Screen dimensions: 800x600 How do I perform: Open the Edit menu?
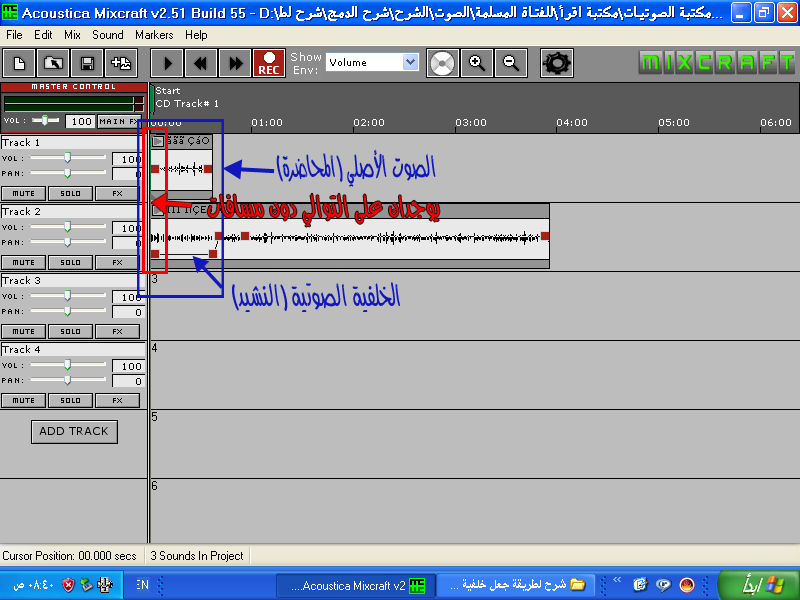click(x=43, y=35)
